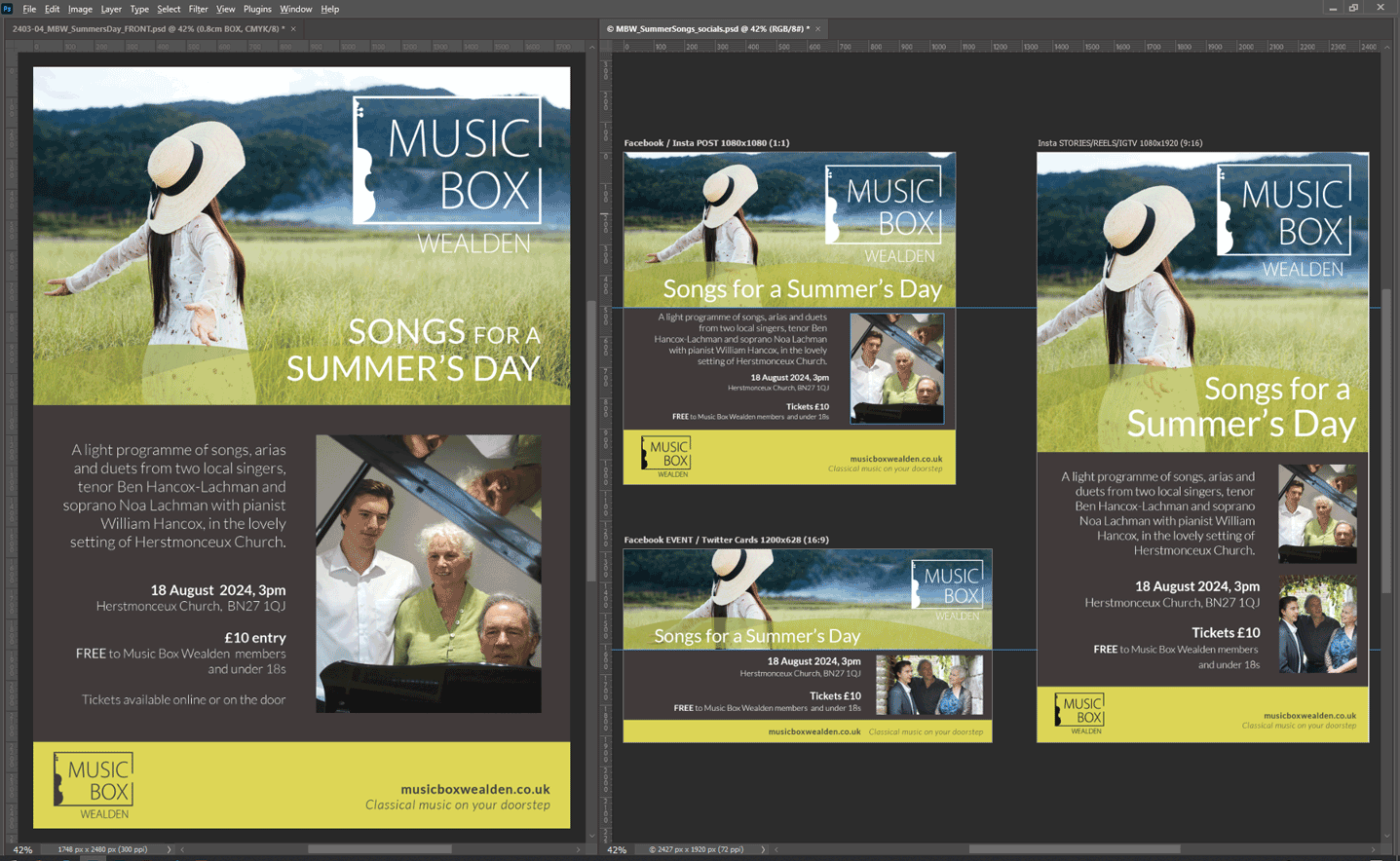Click 'Tickets available online or on the door' text
The image size is (1400, 861).
pyautogui.click(x=183, y=699)
